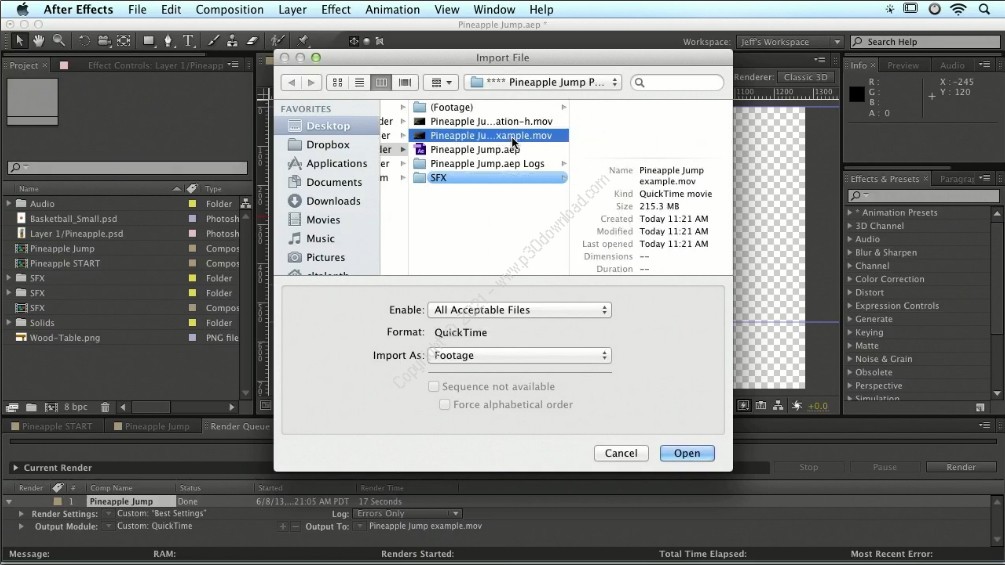Expand the Solids folder in Project panel
Screen dimensions: 1005x565
(x=9, y=322)
